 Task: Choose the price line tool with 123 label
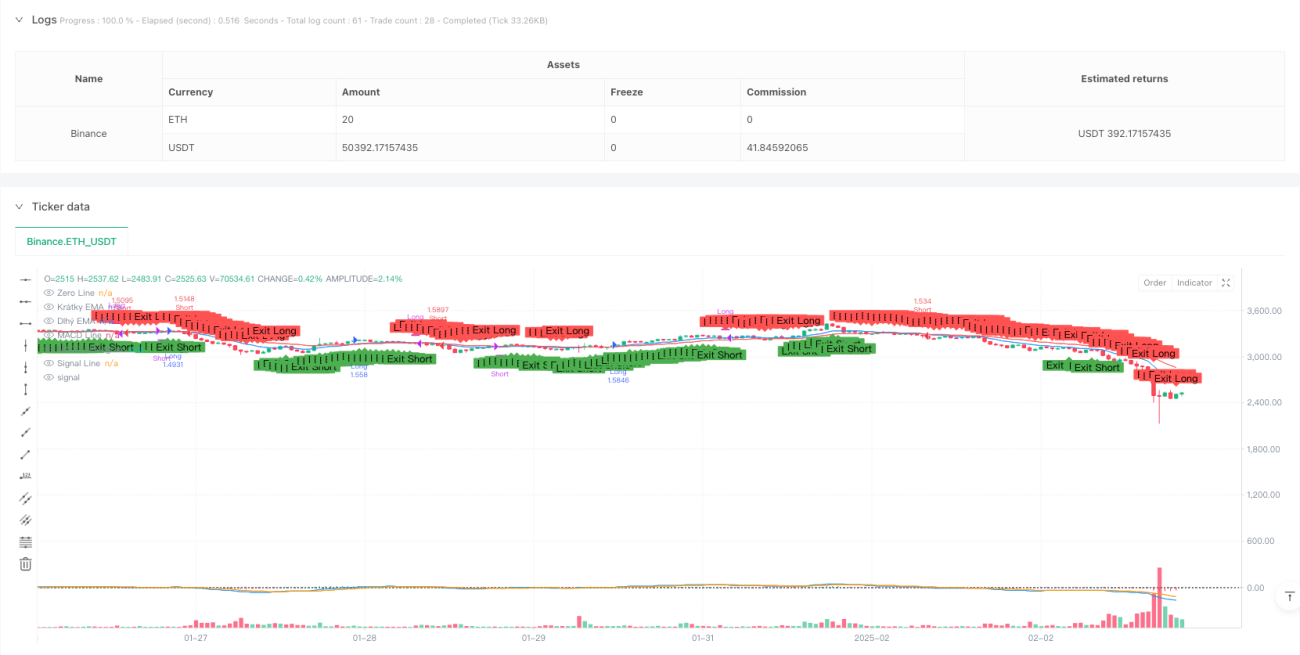pos(25,476)
